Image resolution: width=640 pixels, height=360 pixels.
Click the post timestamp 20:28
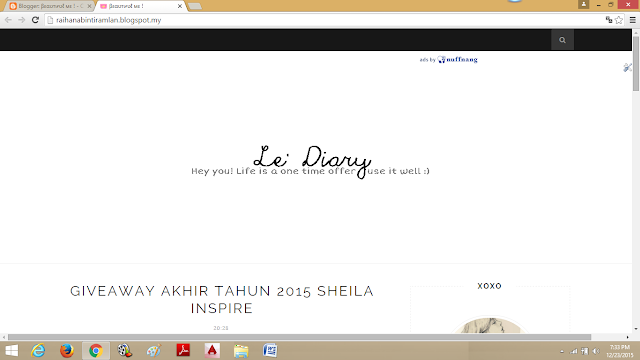(x=221, y=328)
